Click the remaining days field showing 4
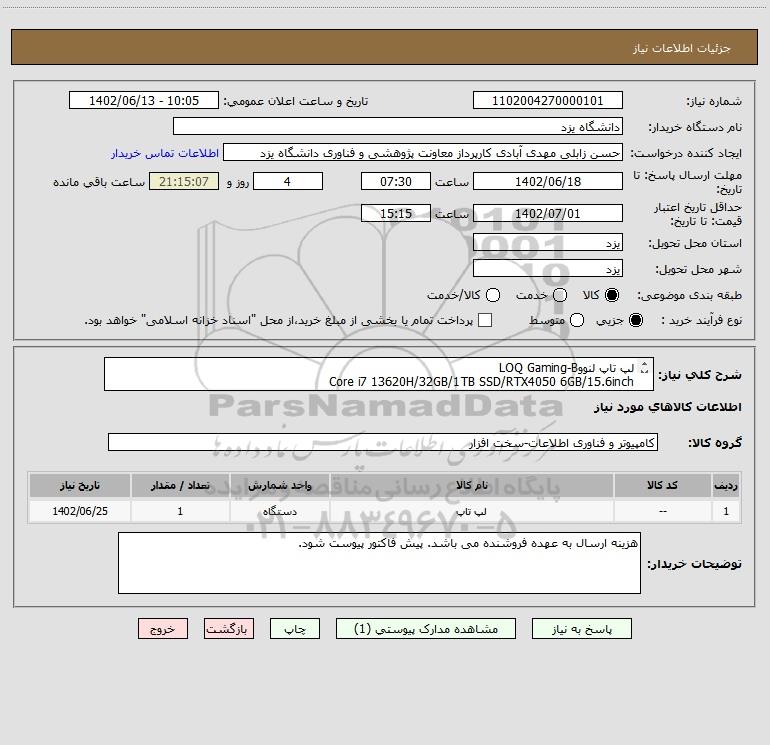This screenshot has height=745, width=770. (x=288, y=181)
